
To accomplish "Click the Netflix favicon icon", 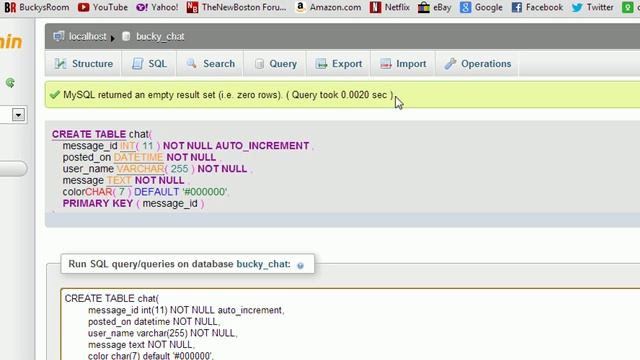I will [375, 7].
